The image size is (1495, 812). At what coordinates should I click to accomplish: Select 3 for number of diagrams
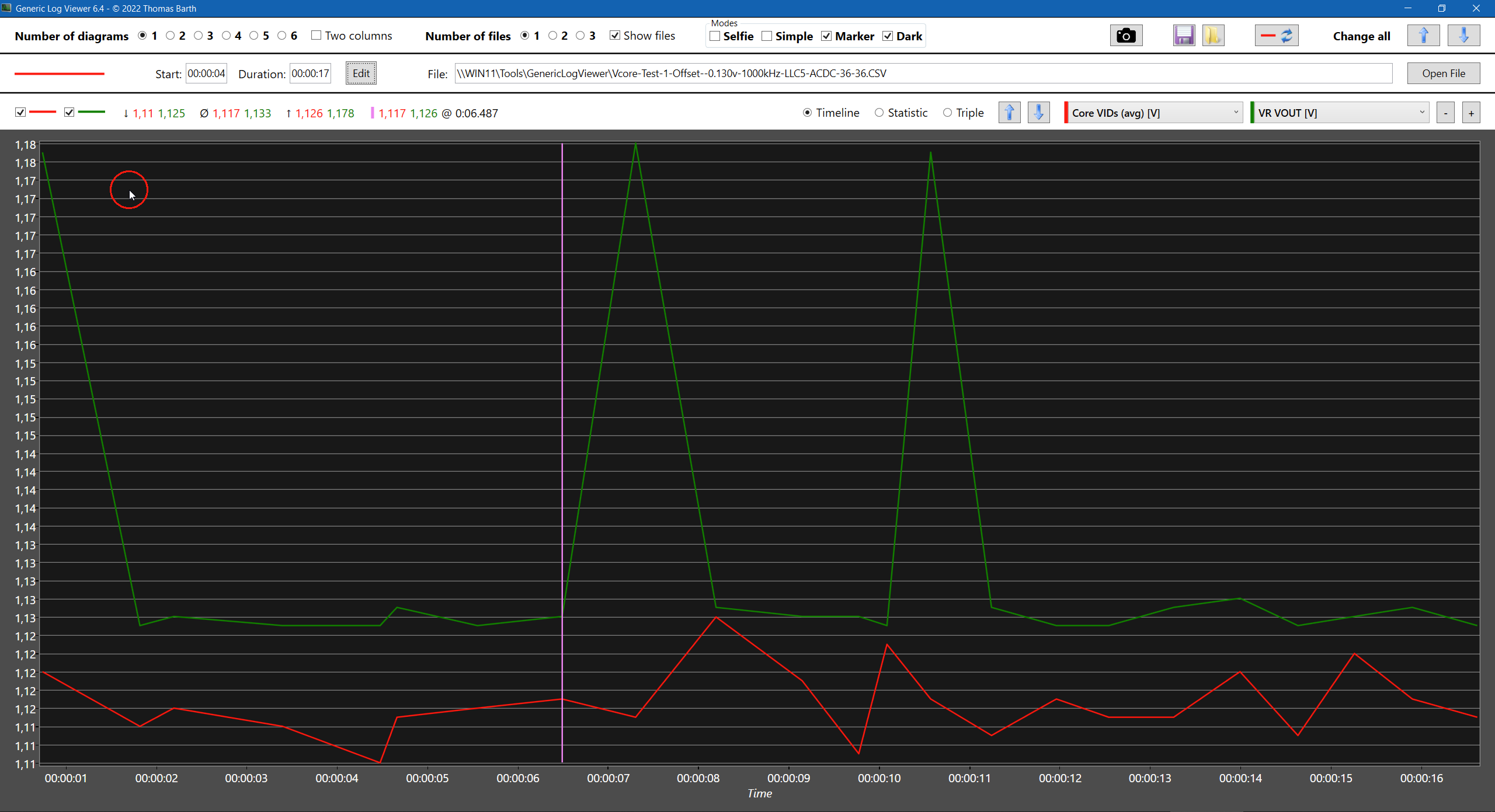coord(199,36)
